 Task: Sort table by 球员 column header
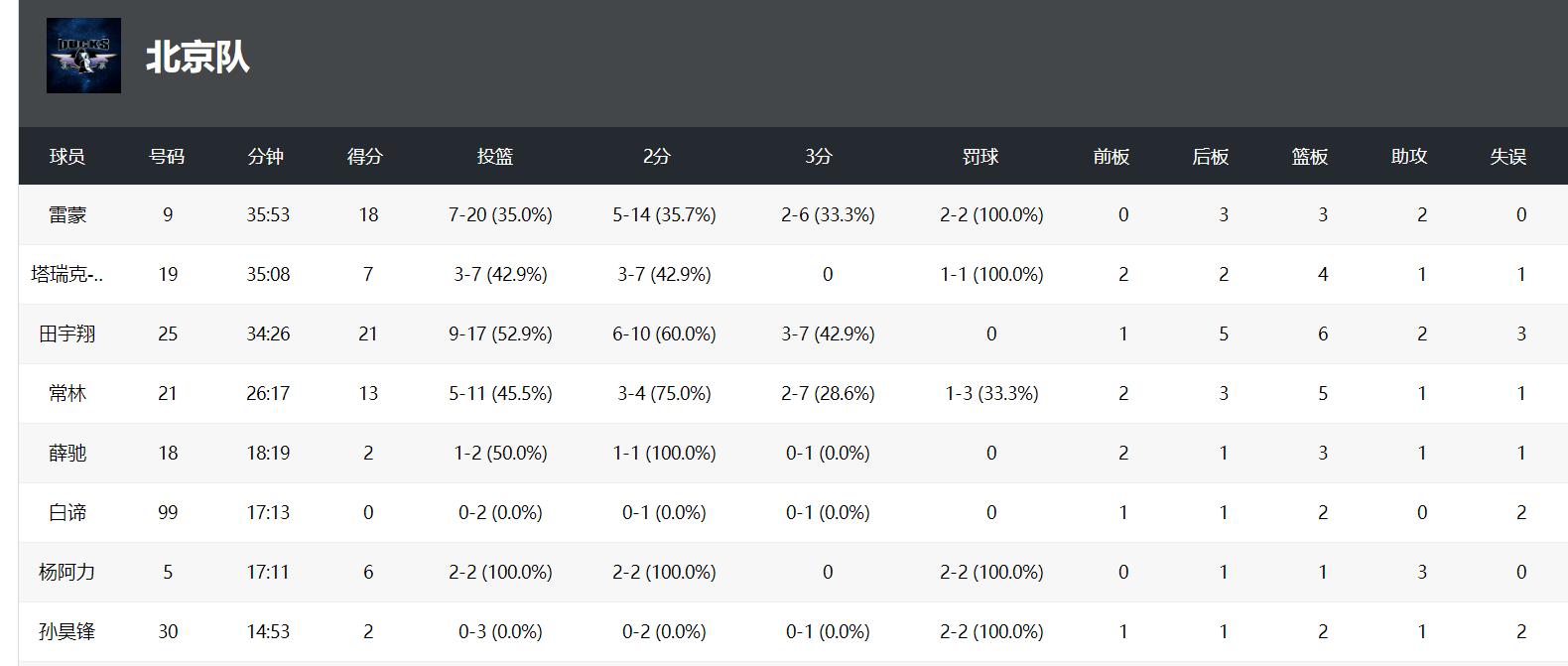point(67,157)
